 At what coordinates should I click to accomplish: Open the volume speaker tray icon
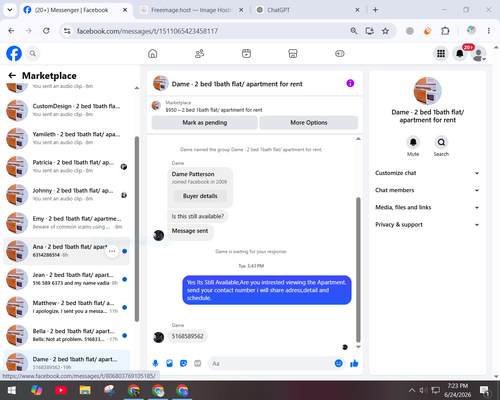pos(423,390)
